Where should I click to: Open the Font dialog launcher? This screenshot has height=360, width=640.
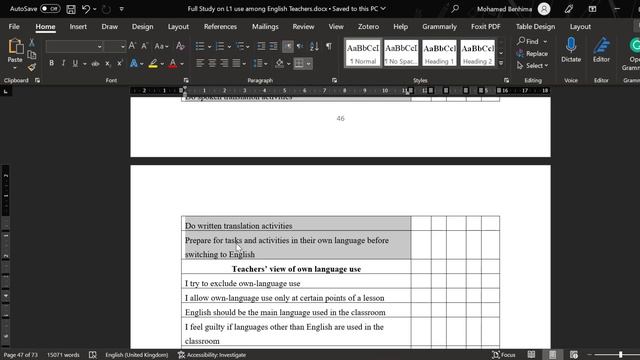tap(186, 80)
